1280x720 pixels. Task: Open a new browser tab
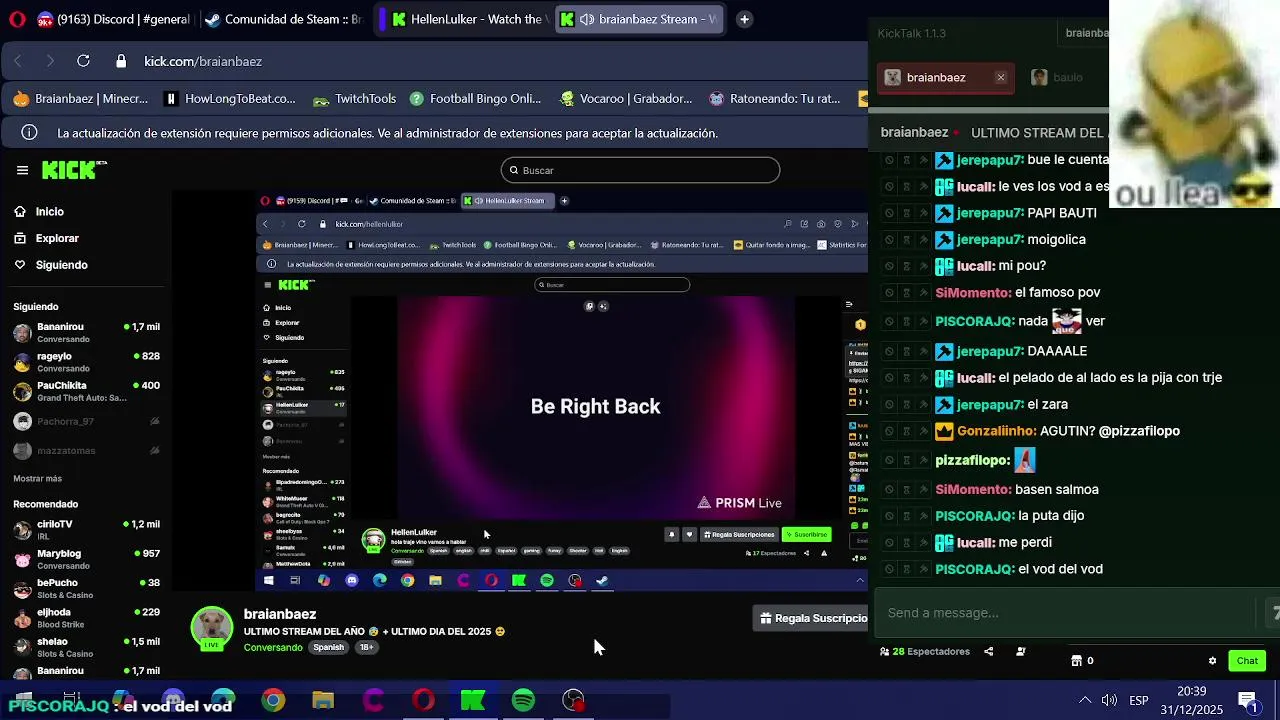744,19
